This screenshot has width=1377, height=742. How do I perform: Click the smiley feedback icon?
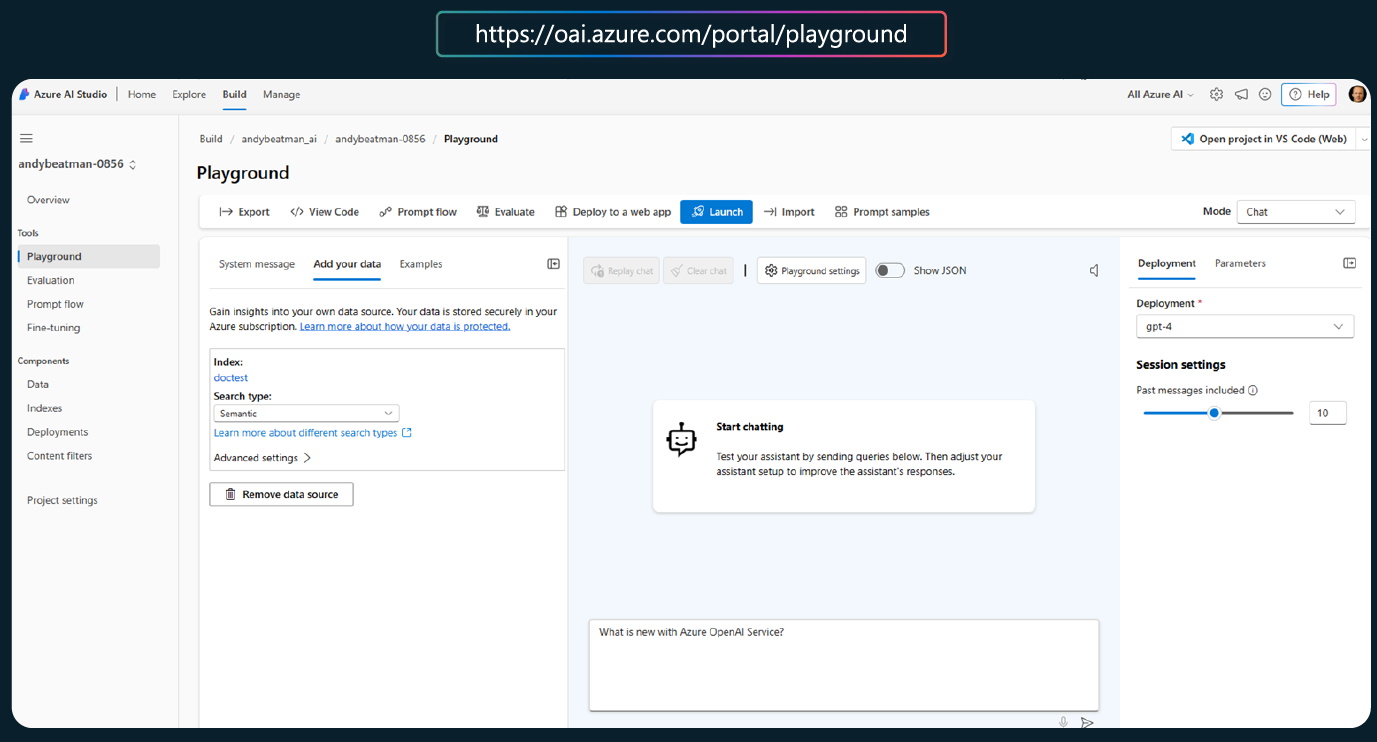coord(1265,94)
